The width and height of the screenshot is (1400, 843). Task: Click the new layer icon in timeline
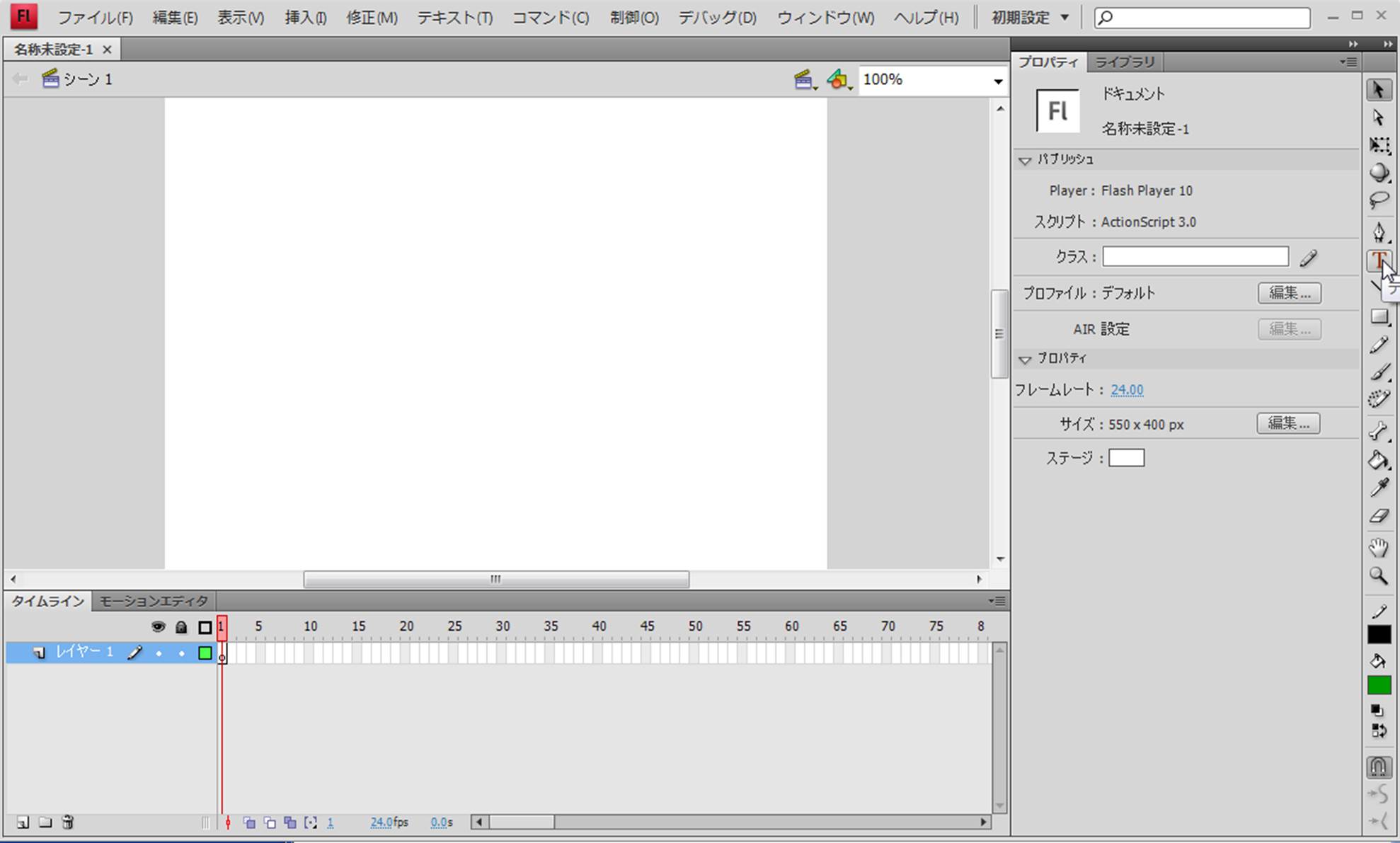click(x=23, y=822)
